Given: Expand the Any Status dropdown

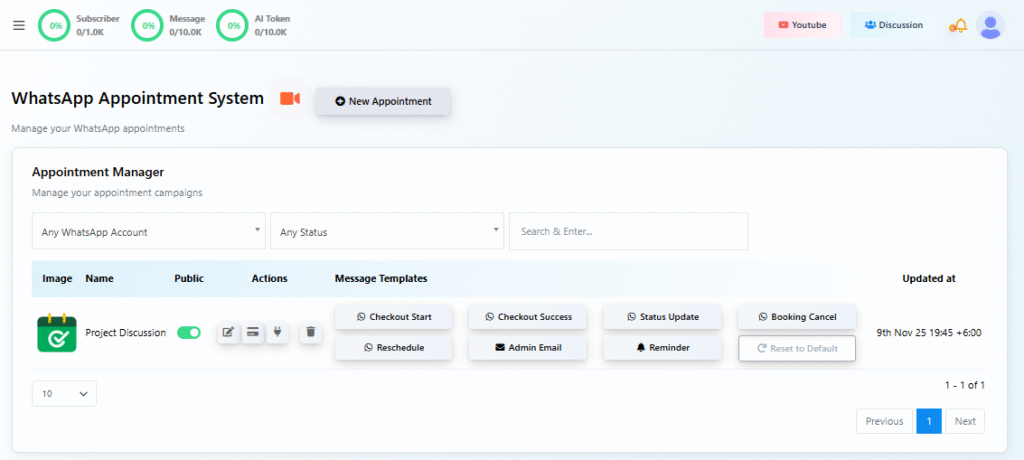Looking at the screenshot, I should click(387, 231).
